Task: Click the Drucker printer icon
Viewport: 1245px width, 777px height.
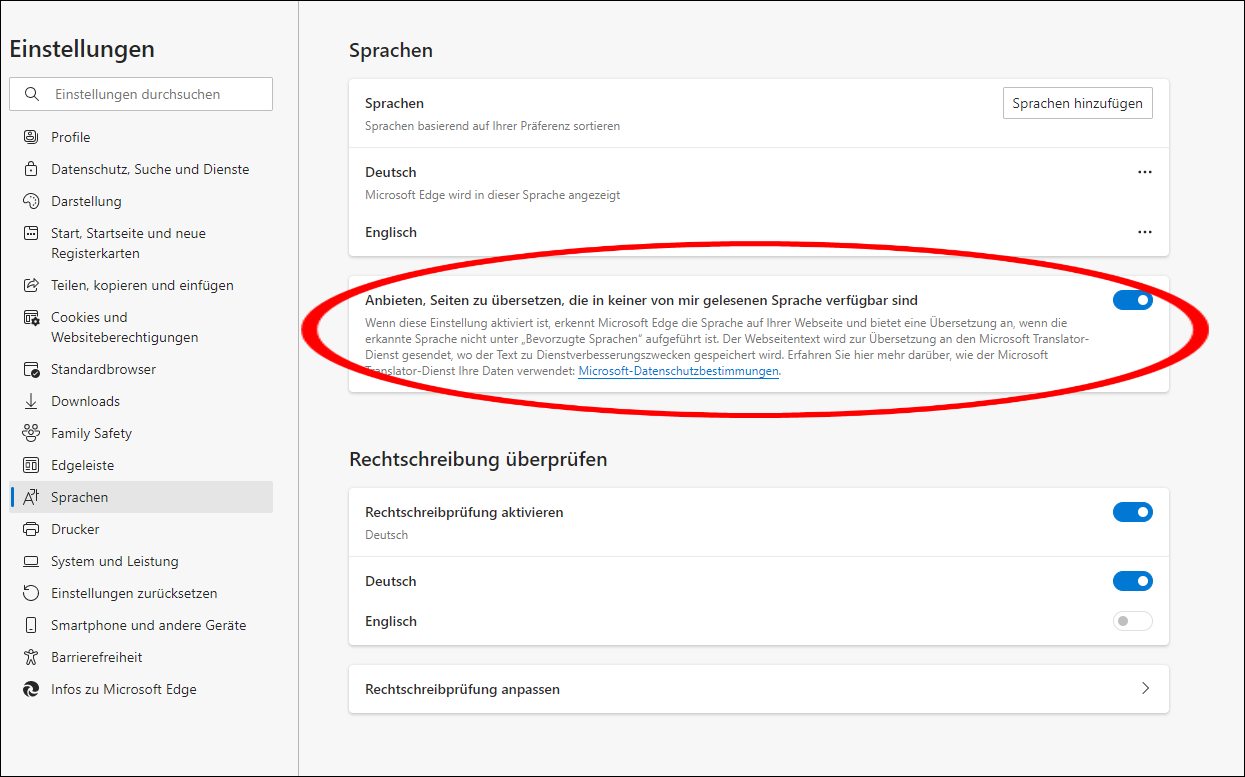Action: (31, 529)
